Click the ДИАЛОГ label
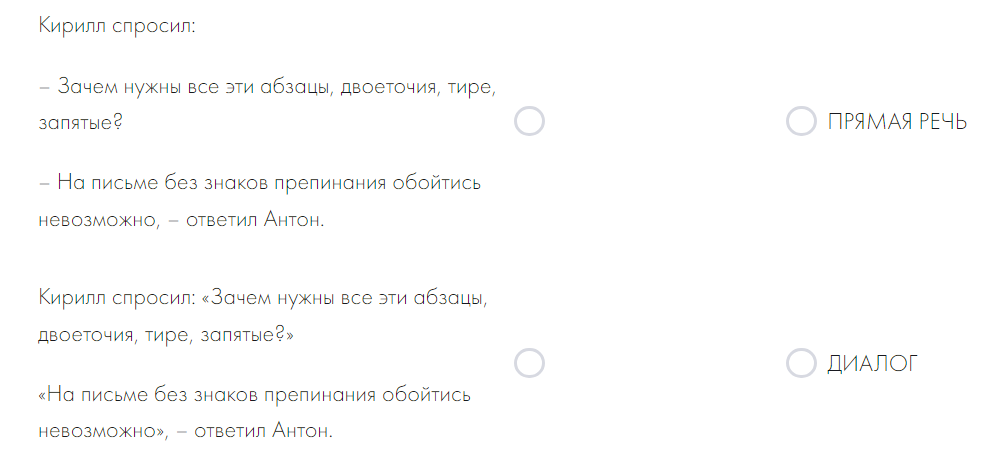 tap(873, 363)
